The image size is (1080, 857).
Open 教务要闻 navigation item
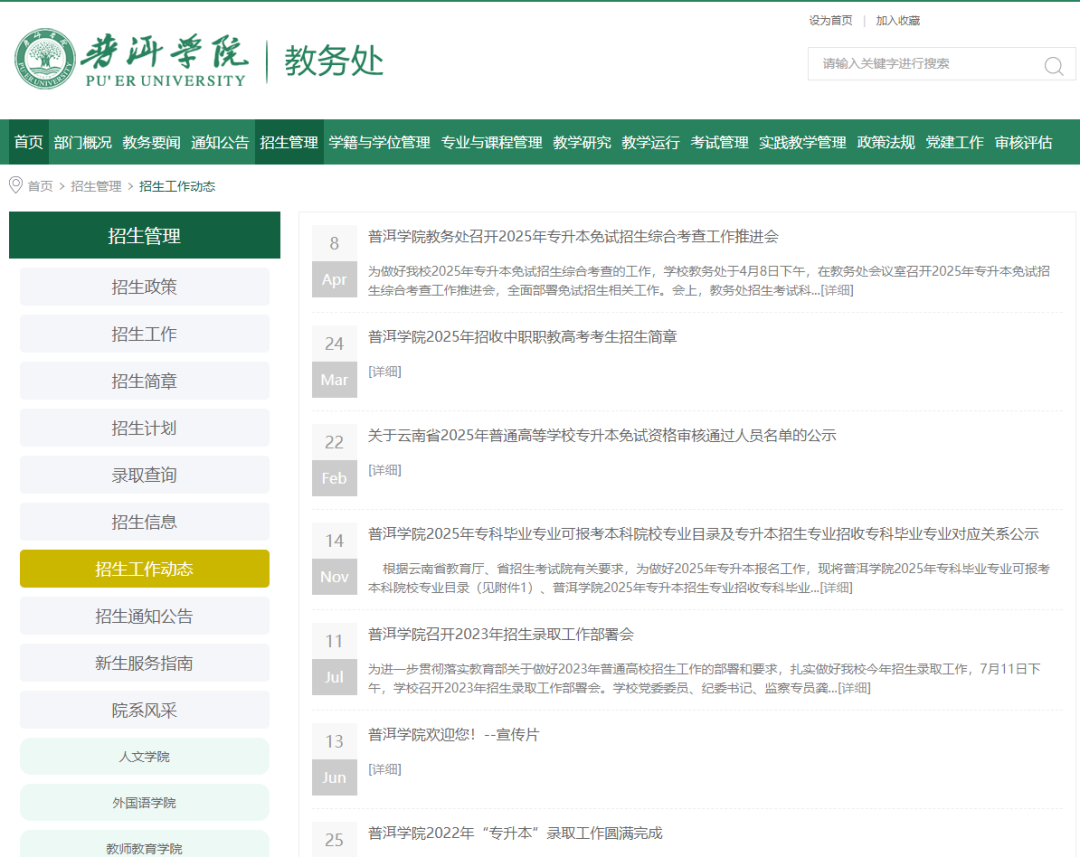click(x=152, y=142)
